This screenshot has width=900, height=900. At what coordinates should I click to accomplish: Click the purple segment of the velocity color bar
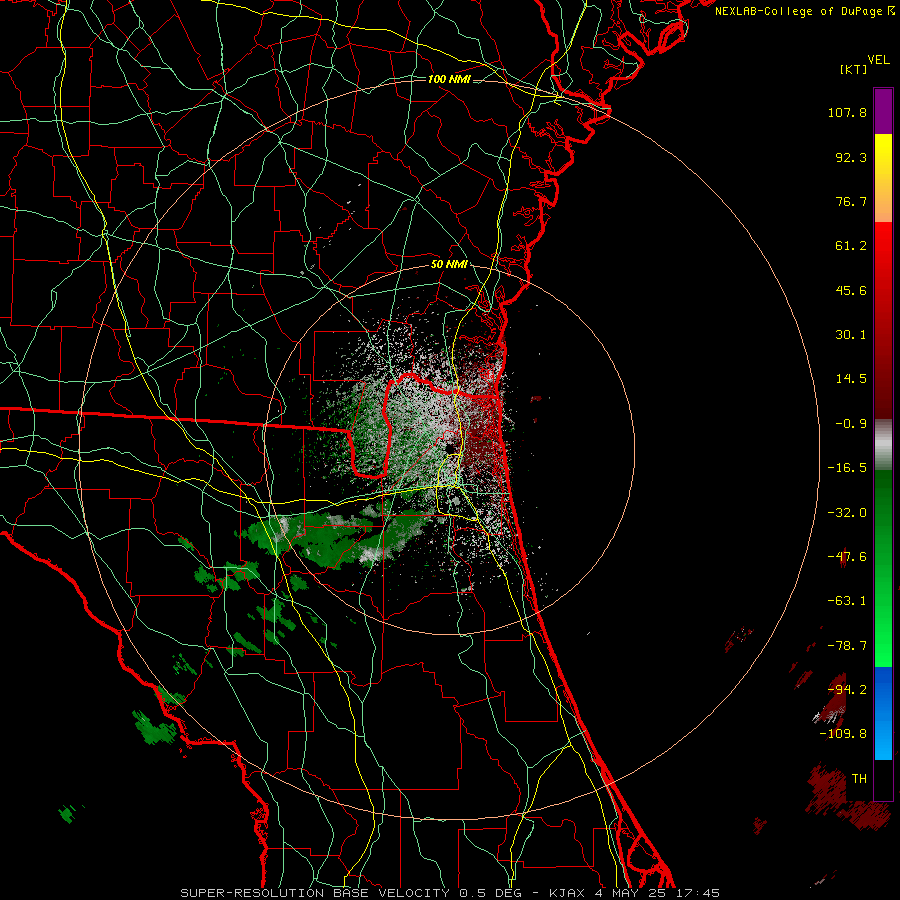tap(883, 111)
